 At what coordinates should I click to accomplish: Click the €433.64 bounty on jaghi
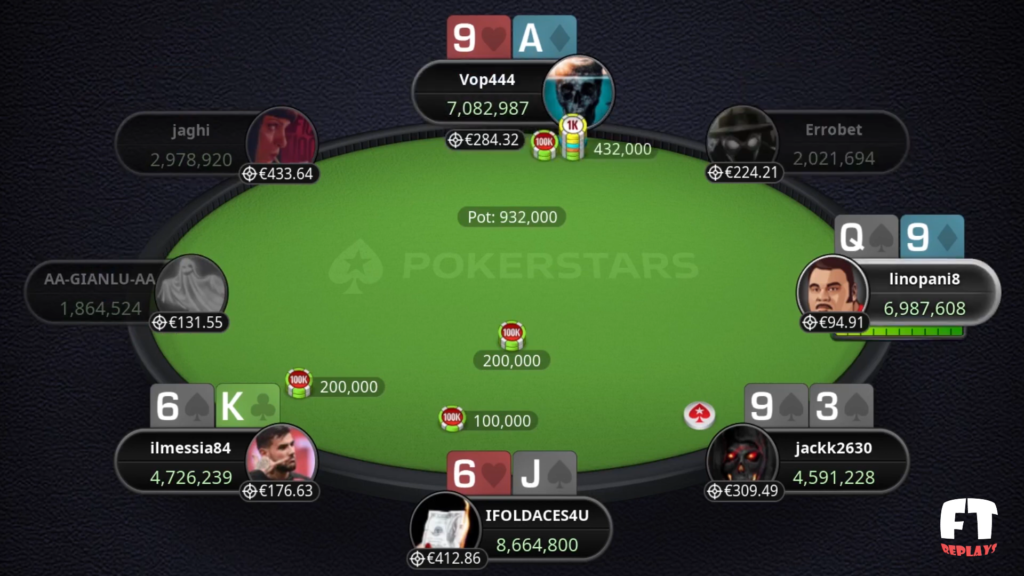(x=278, y=174)
